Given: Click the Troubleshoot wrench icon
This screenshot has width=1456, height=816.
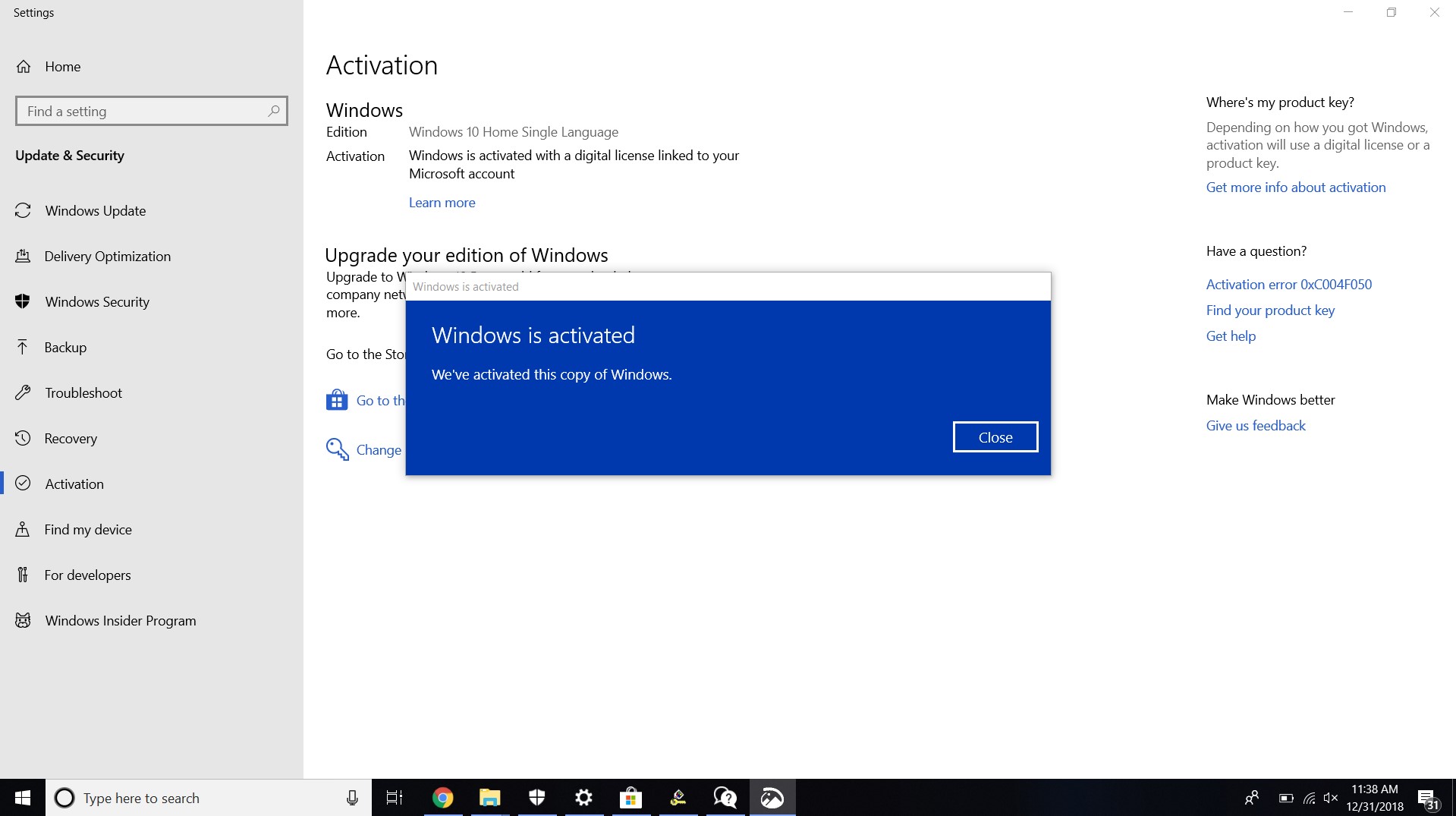Looking at the screenshot, I should (24, 392).
